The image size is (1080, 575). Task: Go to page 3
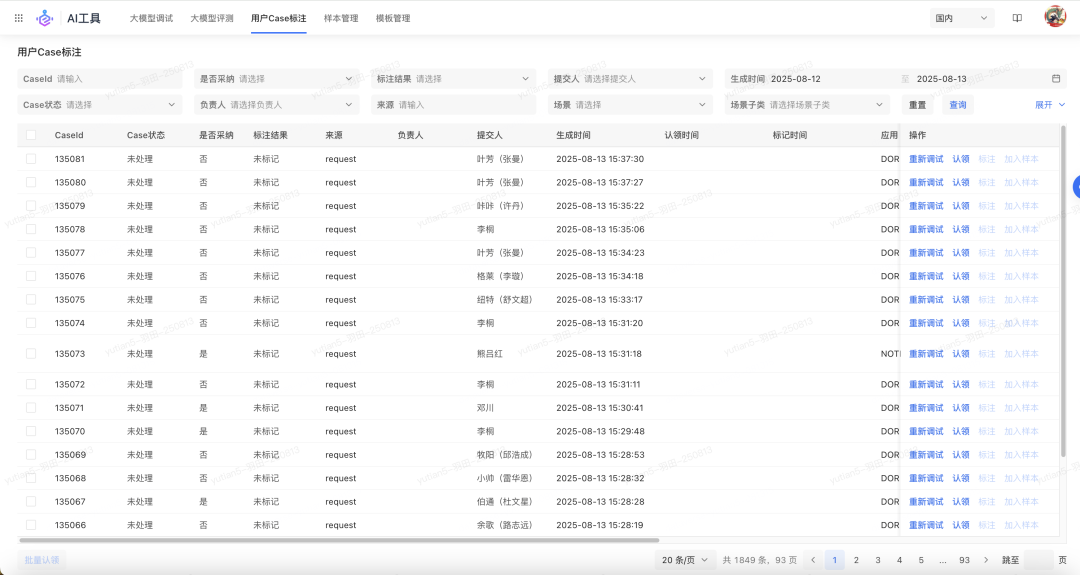pos(878,560)
